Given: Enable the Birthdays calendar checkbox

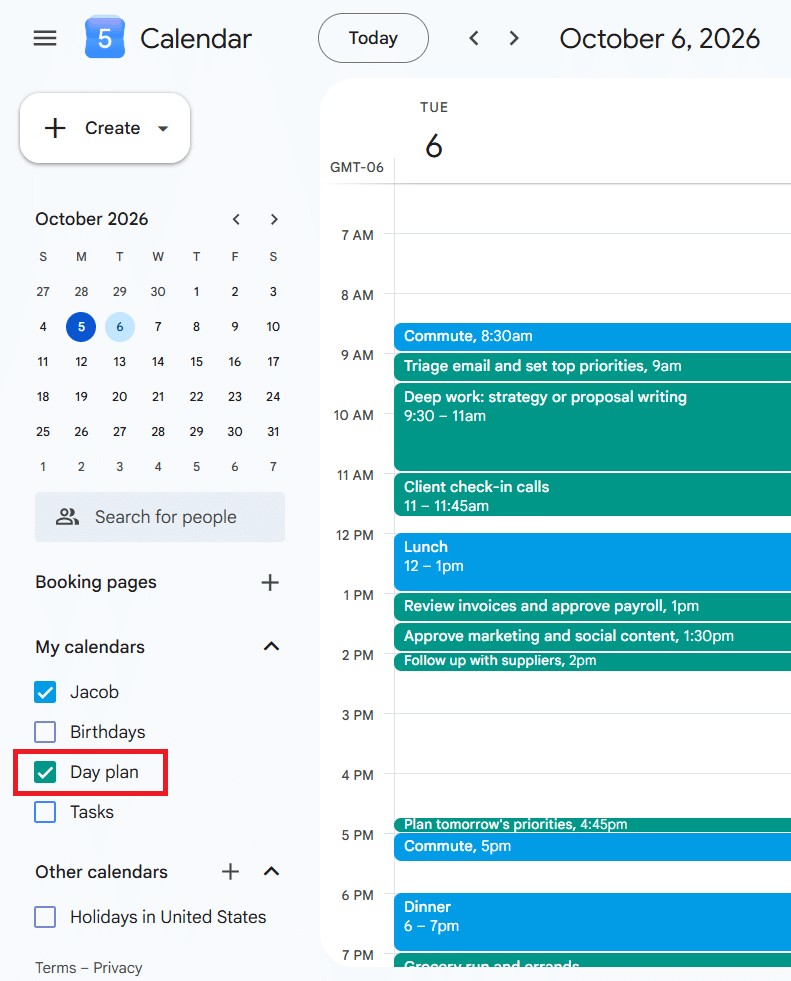Looking at the screenshot, I should [45, 732].
